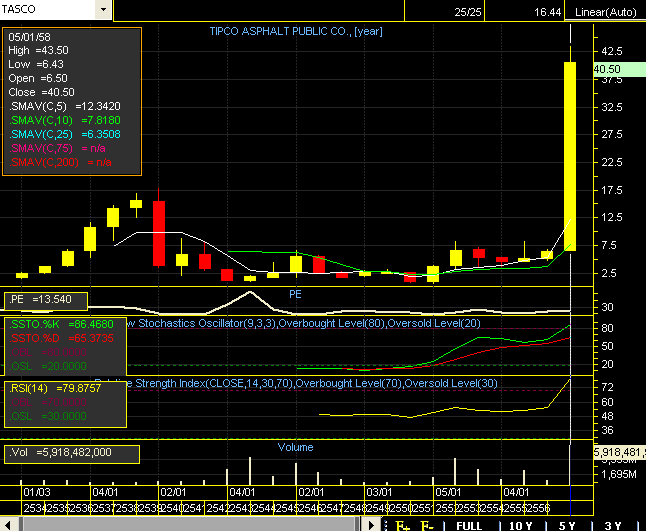Click the .SMAV(C,25) =6.3508 legend entry
The image size is (646, 531).
[x=65, y=134]
